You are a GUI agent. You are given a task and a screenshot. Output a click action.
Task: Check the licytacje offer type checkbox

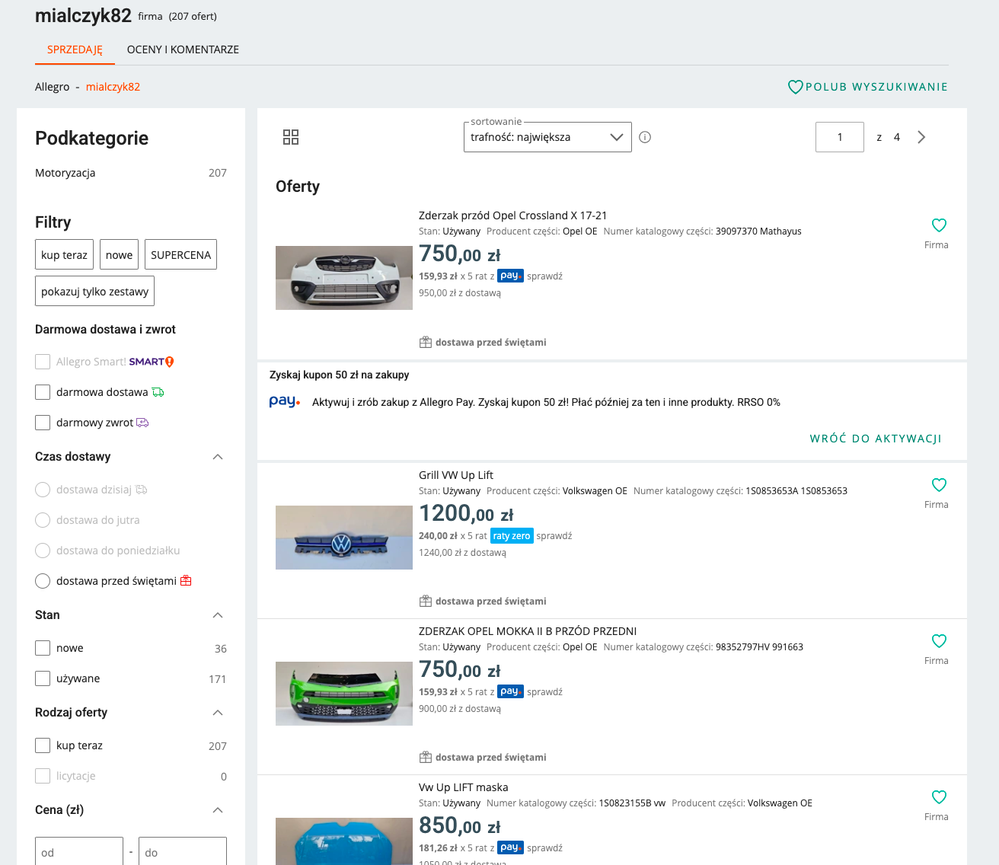43,776
